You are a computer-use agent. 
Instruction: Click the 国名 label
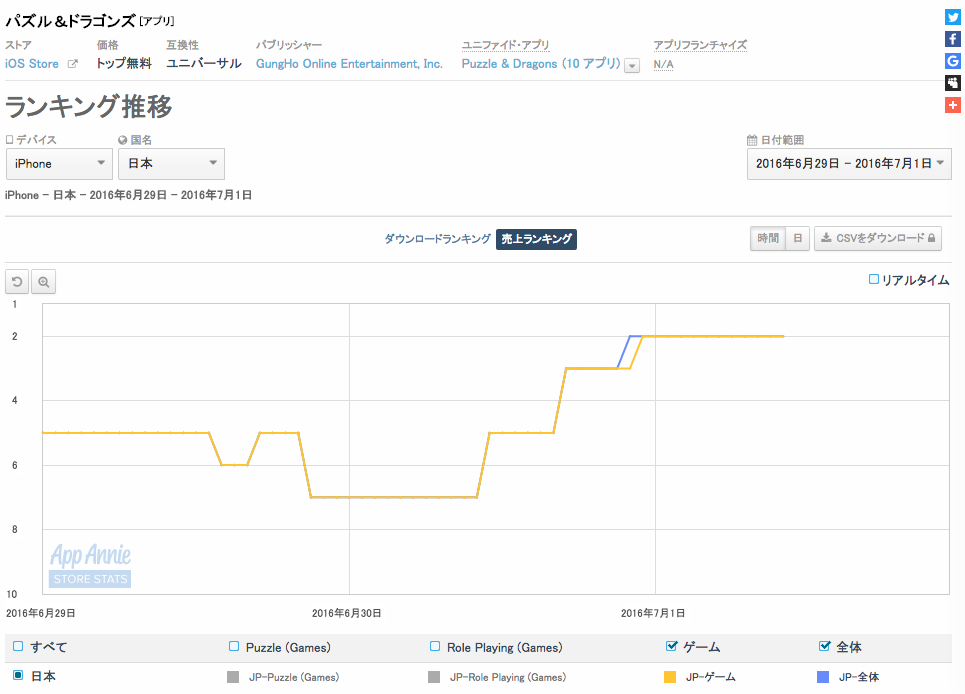pyautogui.click(x=141, y=140)
